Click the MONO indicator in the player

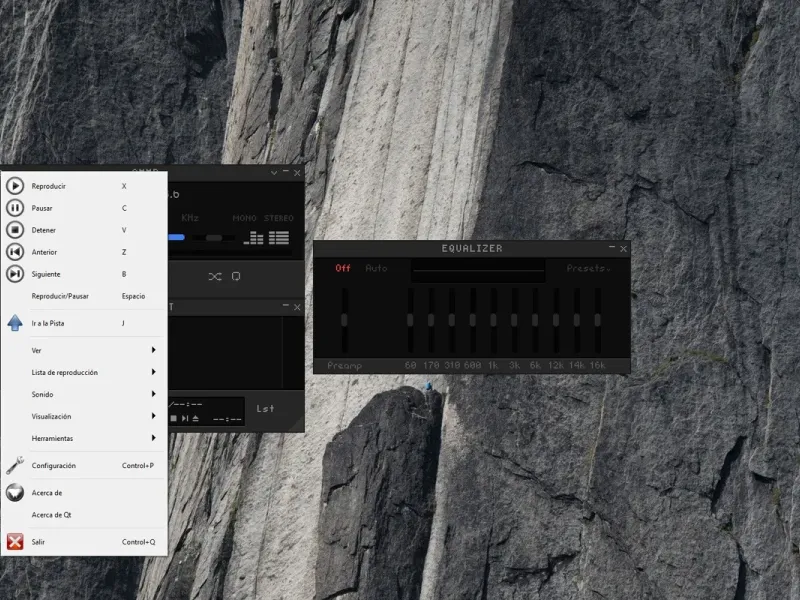point(244,218)
